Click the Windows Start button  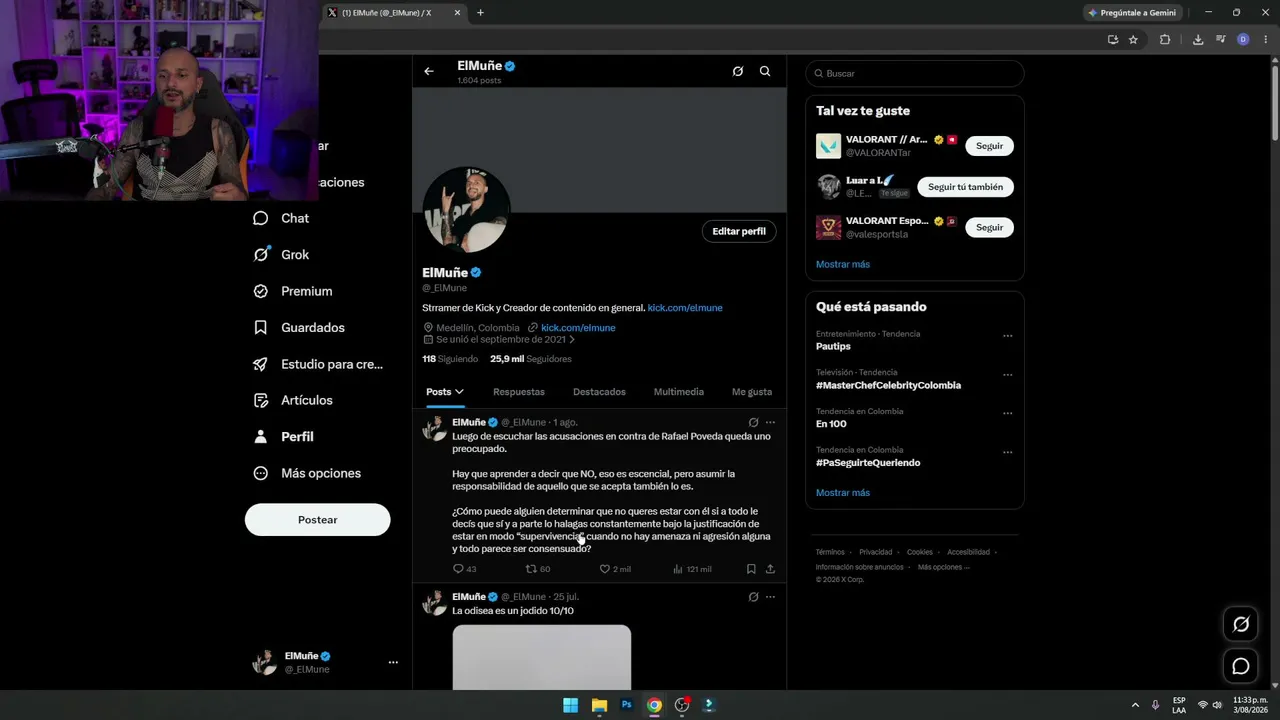coord(570,705)
